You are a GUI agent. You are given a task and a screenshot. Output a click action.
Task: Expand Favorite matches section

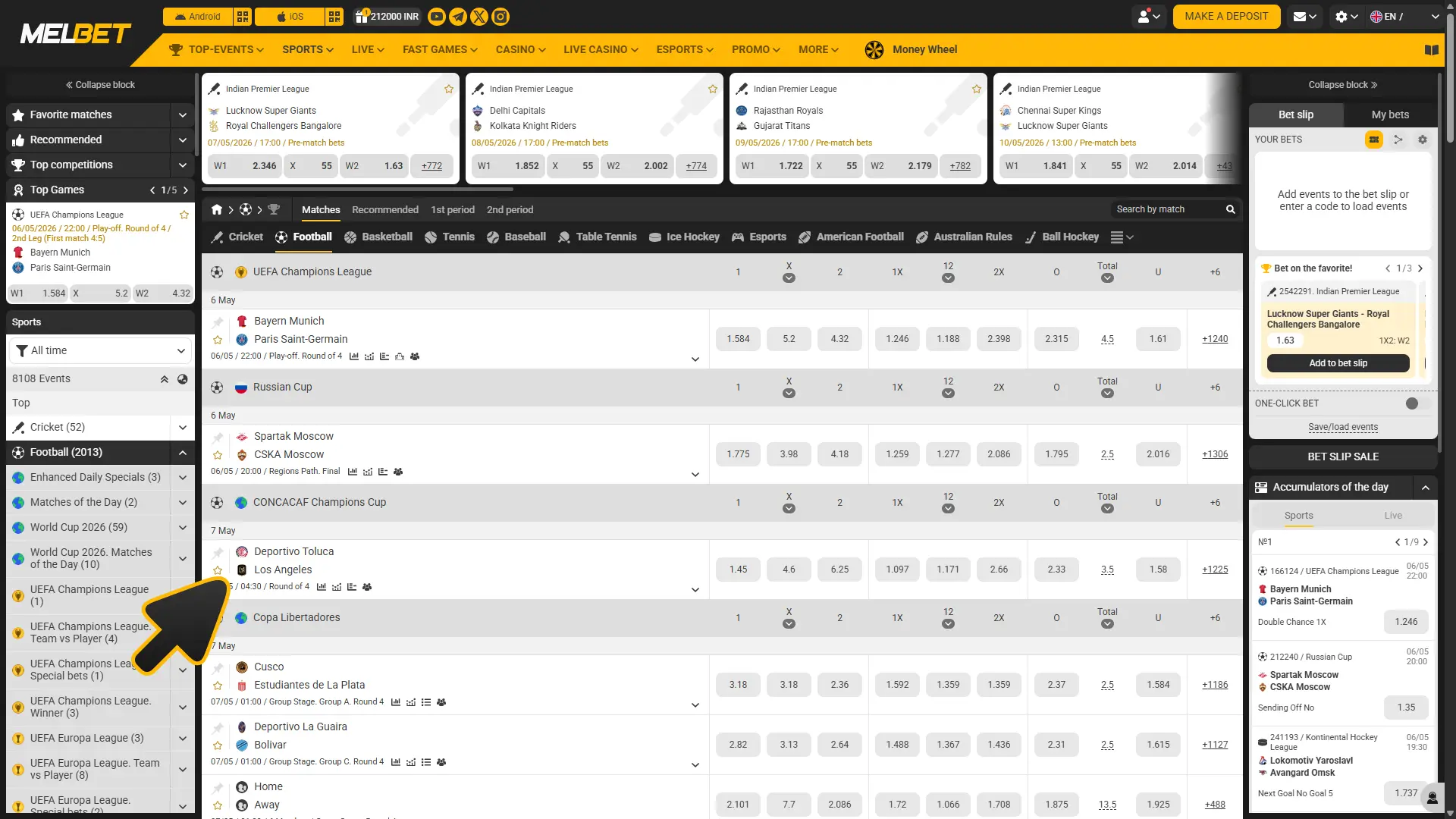coord(183,115)
